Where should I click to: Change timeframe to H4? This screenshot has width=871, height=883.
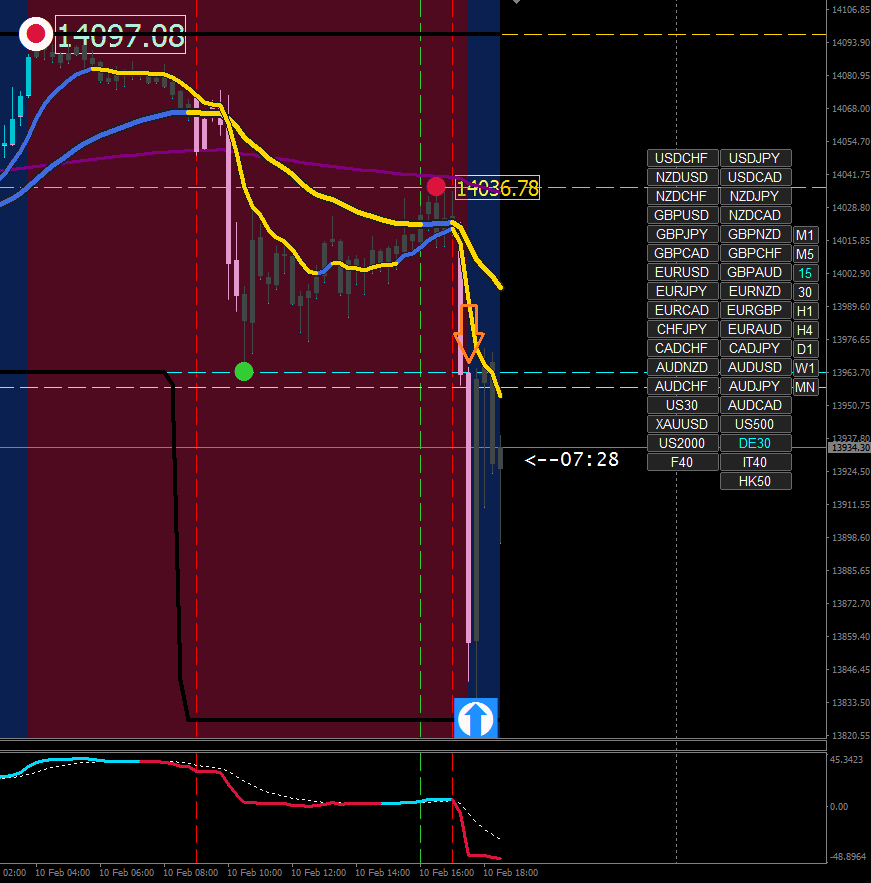point(805,331)
